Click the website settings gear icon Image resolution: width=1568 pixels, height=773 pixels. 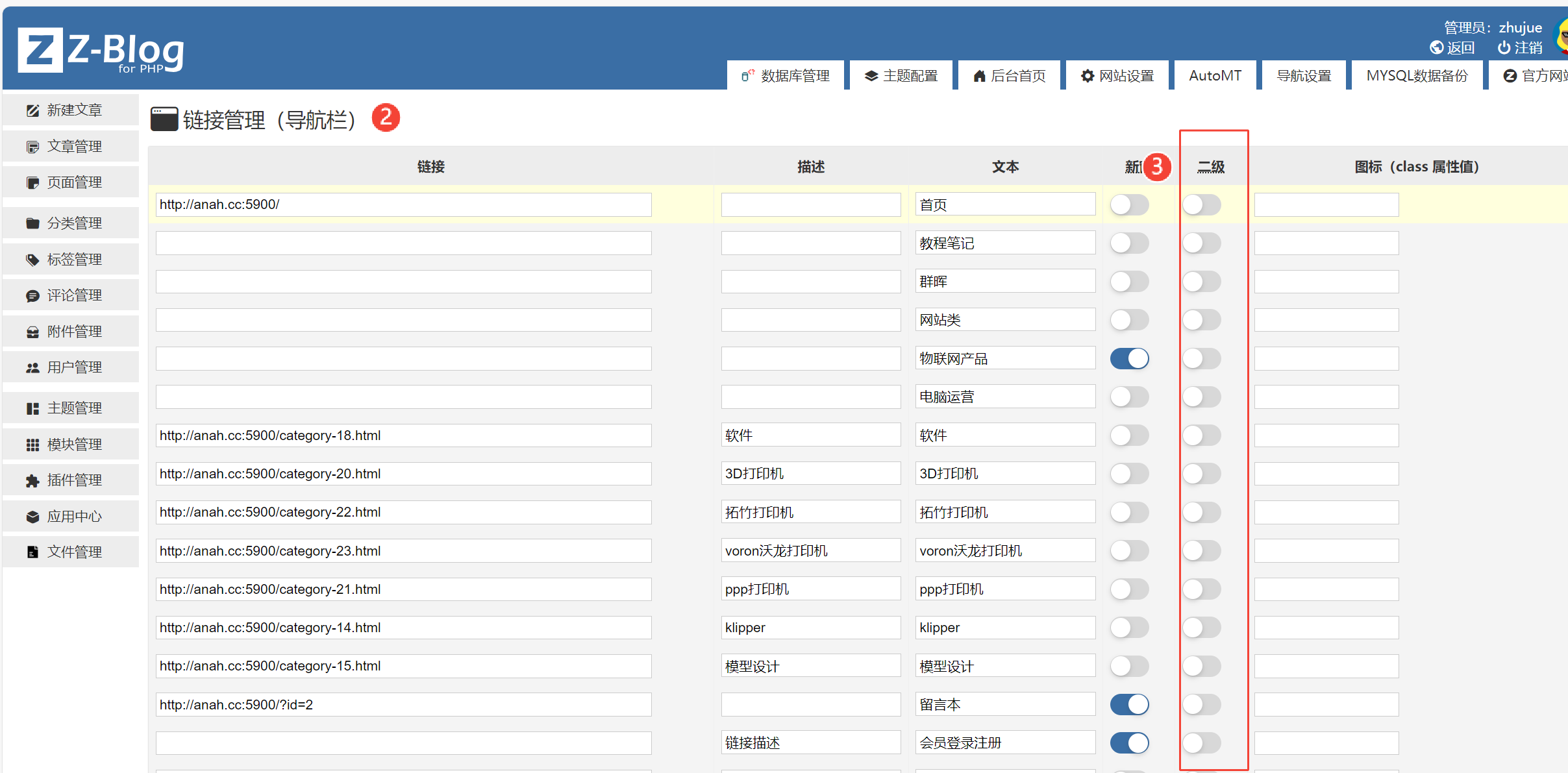(x=1088, y=76)
